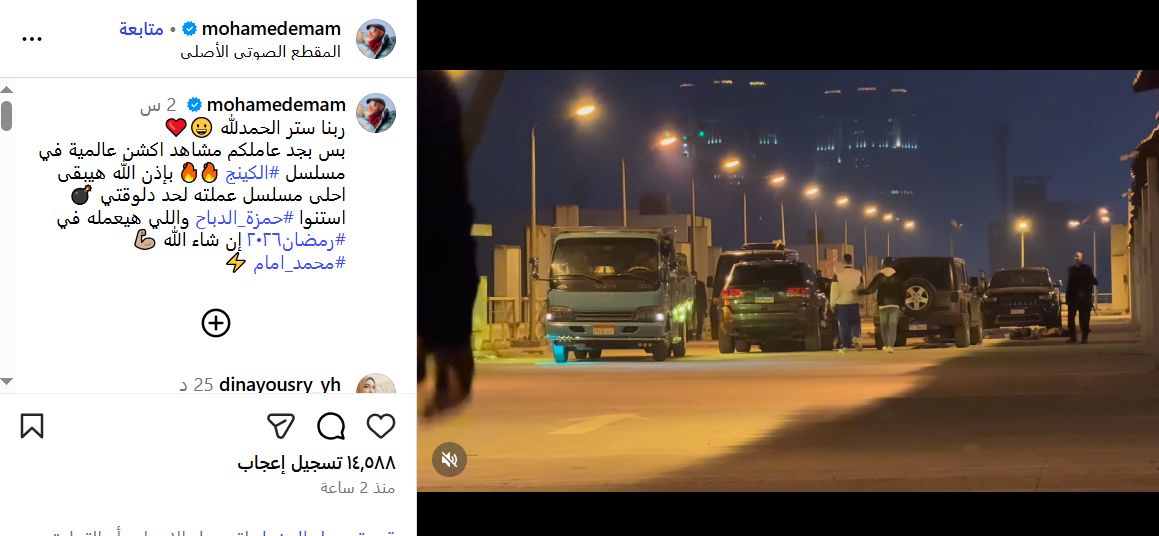This screenshot has height=536, width=1159.
Task: Load more comments with the plus circle
Action: 216,323
